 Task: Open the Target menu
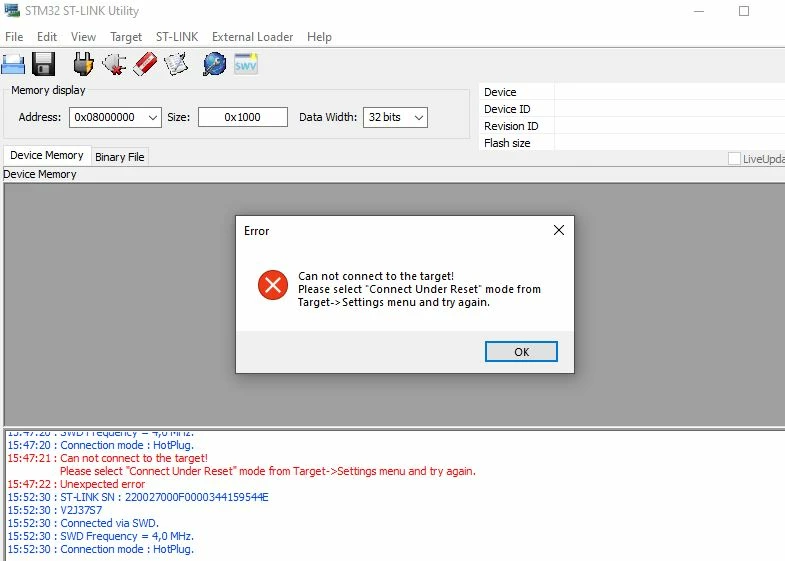126,37
